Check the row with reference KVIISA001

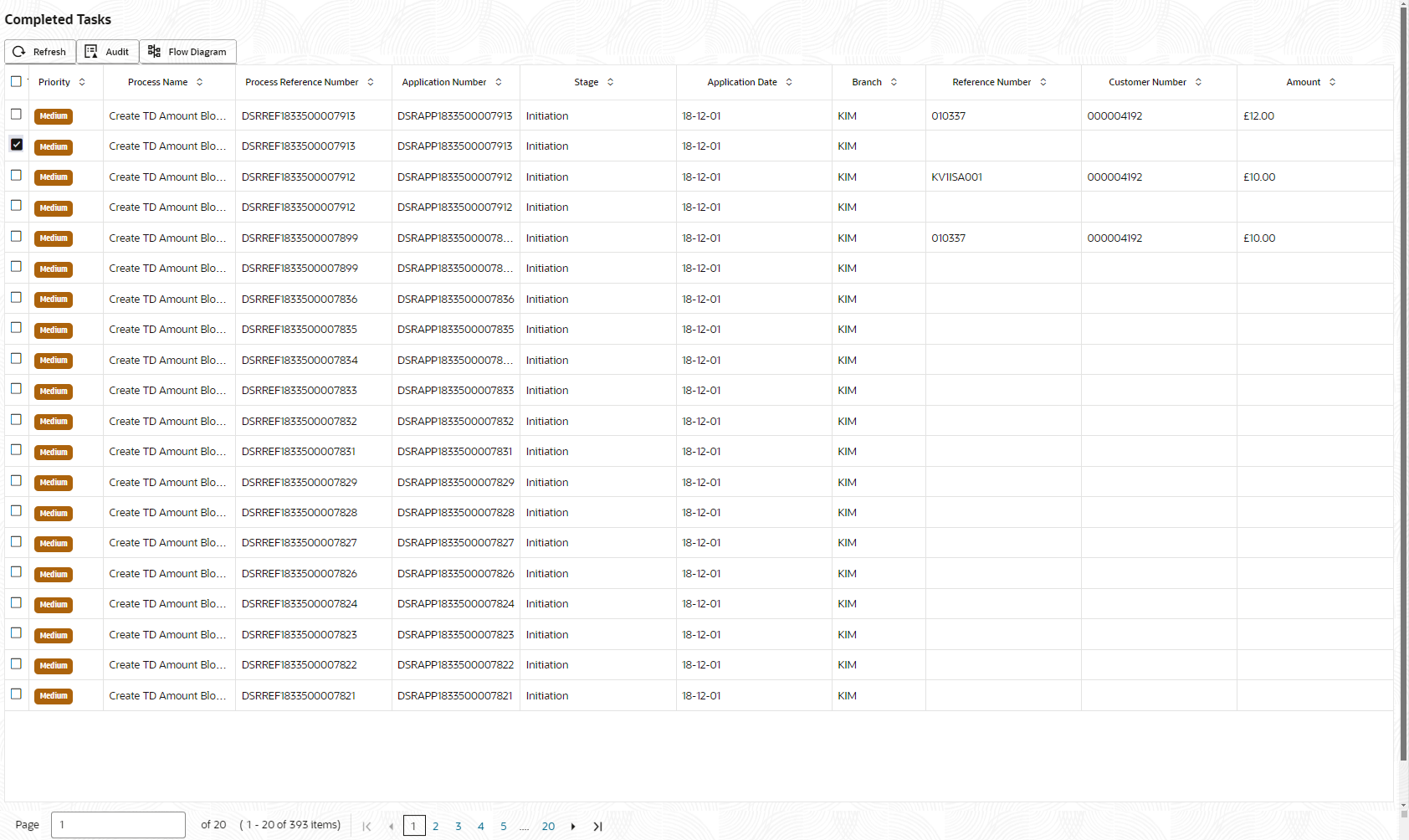click(16, 175)
